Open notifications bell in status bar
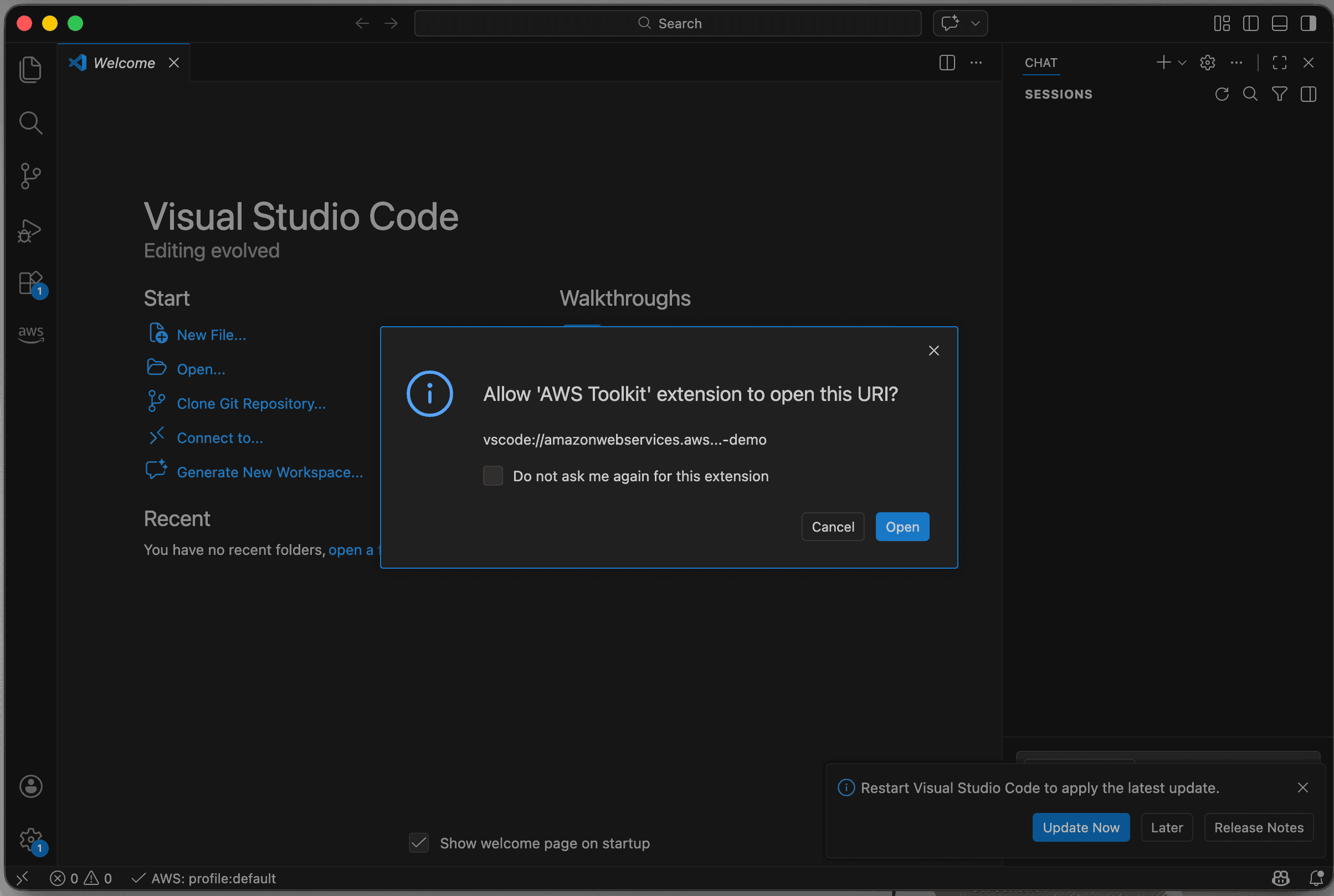Screen dimensions: 1334x896 pos(1316,878)
